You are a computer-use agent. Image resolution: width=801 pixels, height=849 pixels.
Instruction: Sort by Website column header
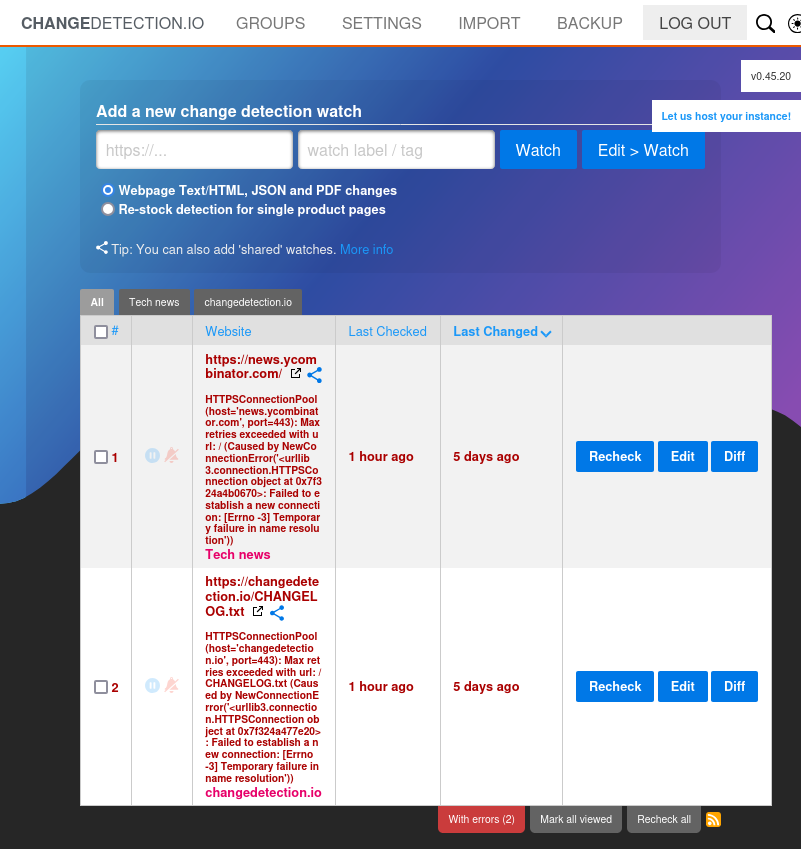[x=228, y=331]
